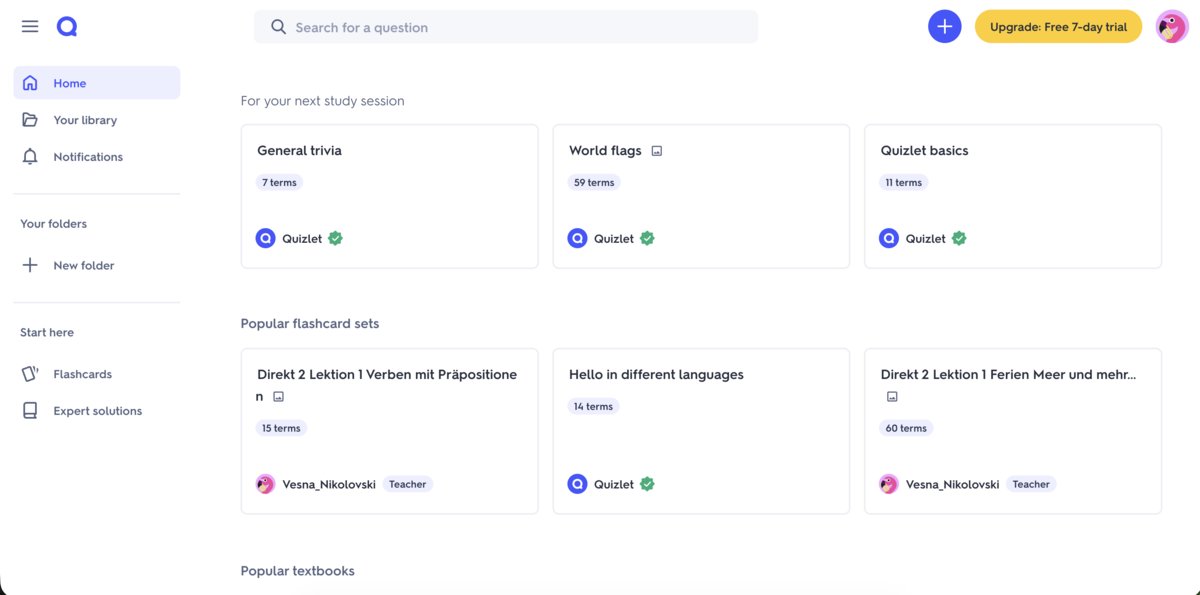Select the Flashcards icon in the sidebar
Viewport: 1200px width, 595px height.
coord(29,373)
